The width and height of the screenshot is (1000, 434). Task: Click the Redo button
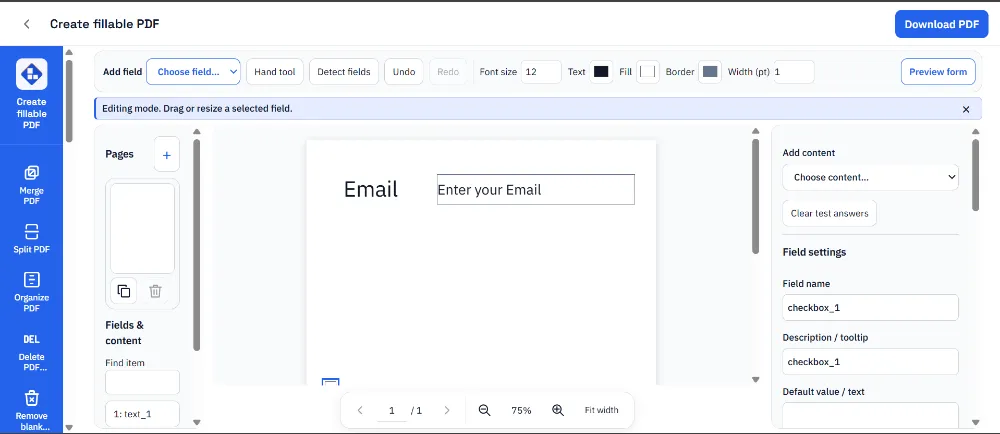[448, 72]
